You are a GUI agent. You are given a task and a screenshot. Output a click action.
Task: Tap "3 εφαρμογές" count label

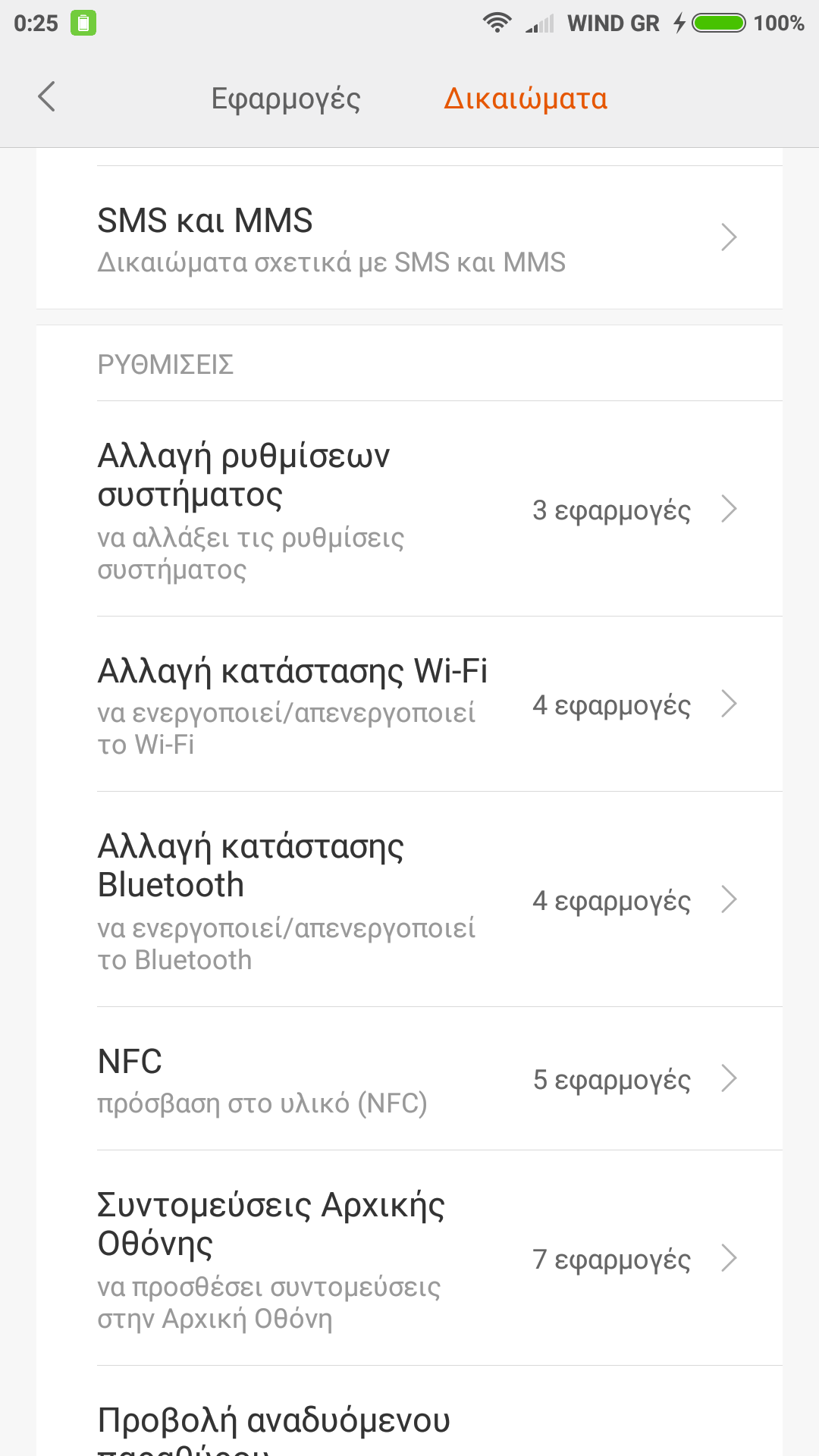[611, 510]
